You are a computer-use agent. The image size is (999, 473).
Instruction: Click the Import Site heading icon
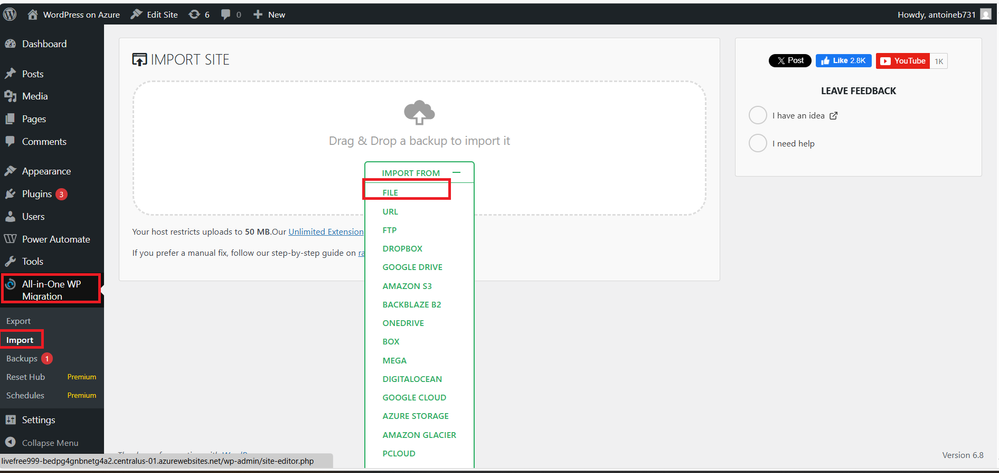139,60
